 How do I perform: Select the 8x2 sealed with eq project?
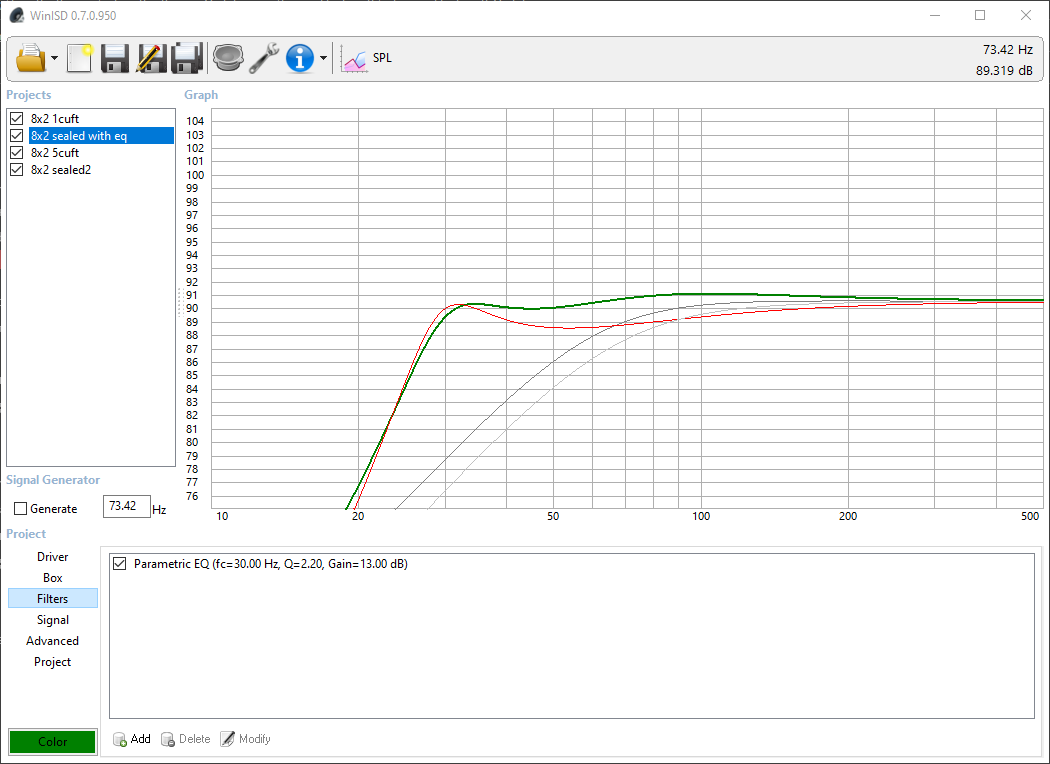[x=101, y=136]
